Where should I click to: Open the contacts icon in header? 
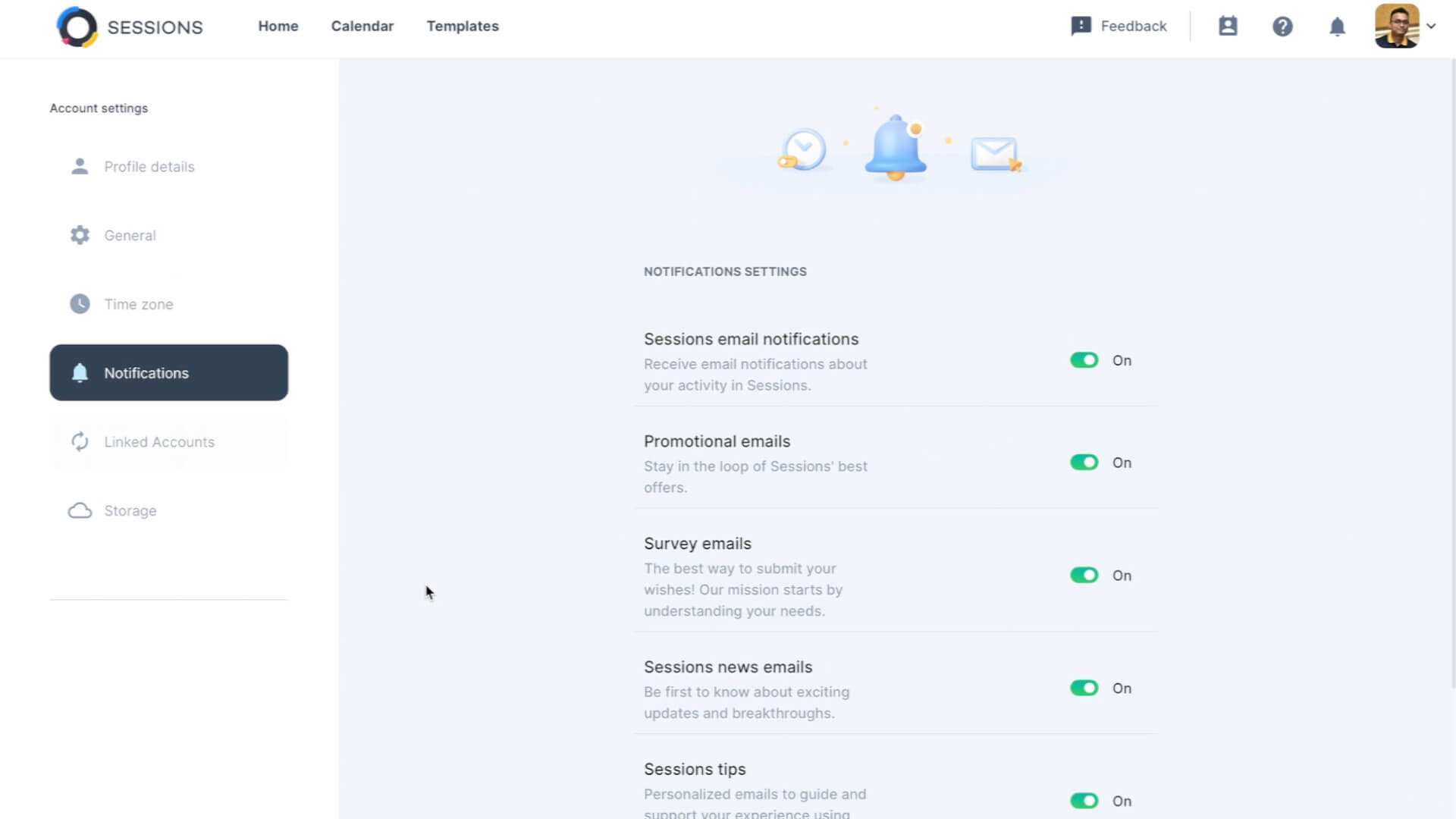pyautogui.click(x=1228, y=27)
